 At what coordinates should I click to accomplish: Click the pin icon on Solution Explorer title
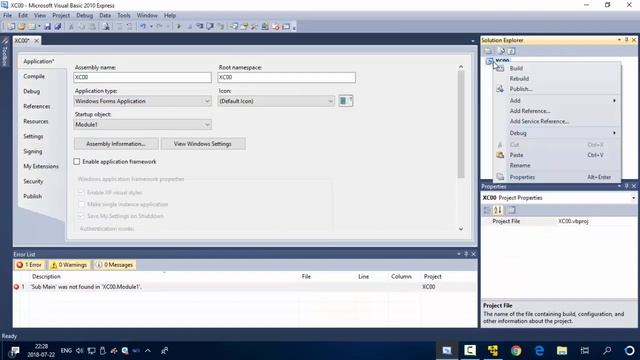pyautogui.click(x=627, y=40)
